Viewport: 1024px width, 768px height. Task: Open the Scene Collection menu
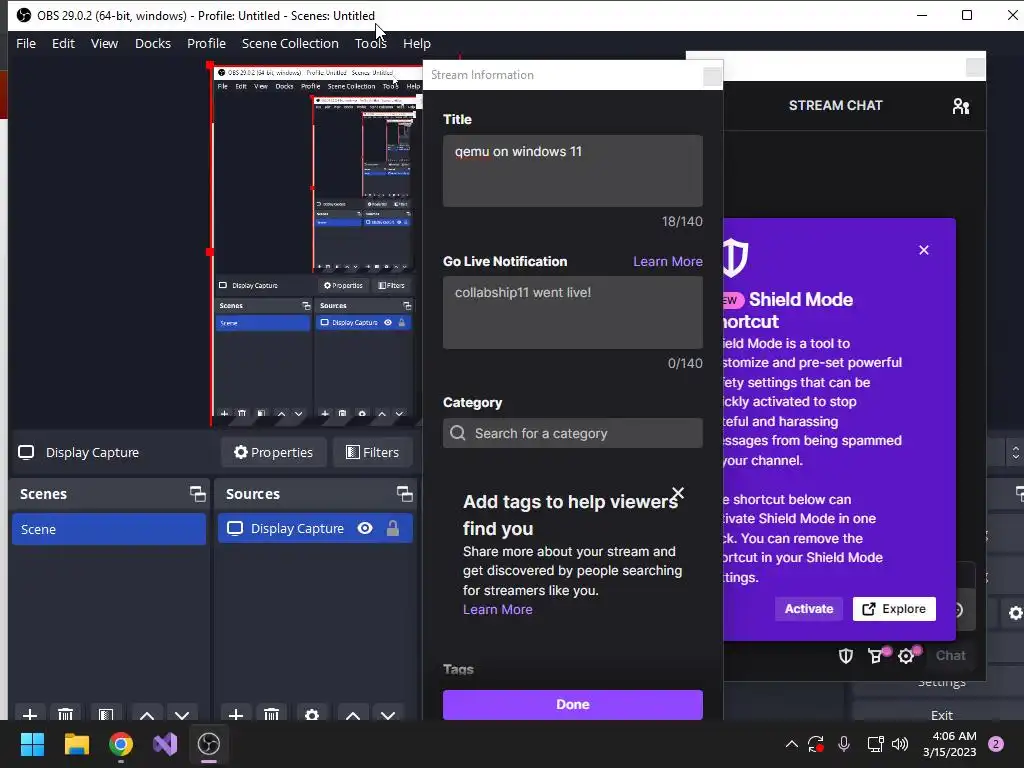click(x=290, y=44)
